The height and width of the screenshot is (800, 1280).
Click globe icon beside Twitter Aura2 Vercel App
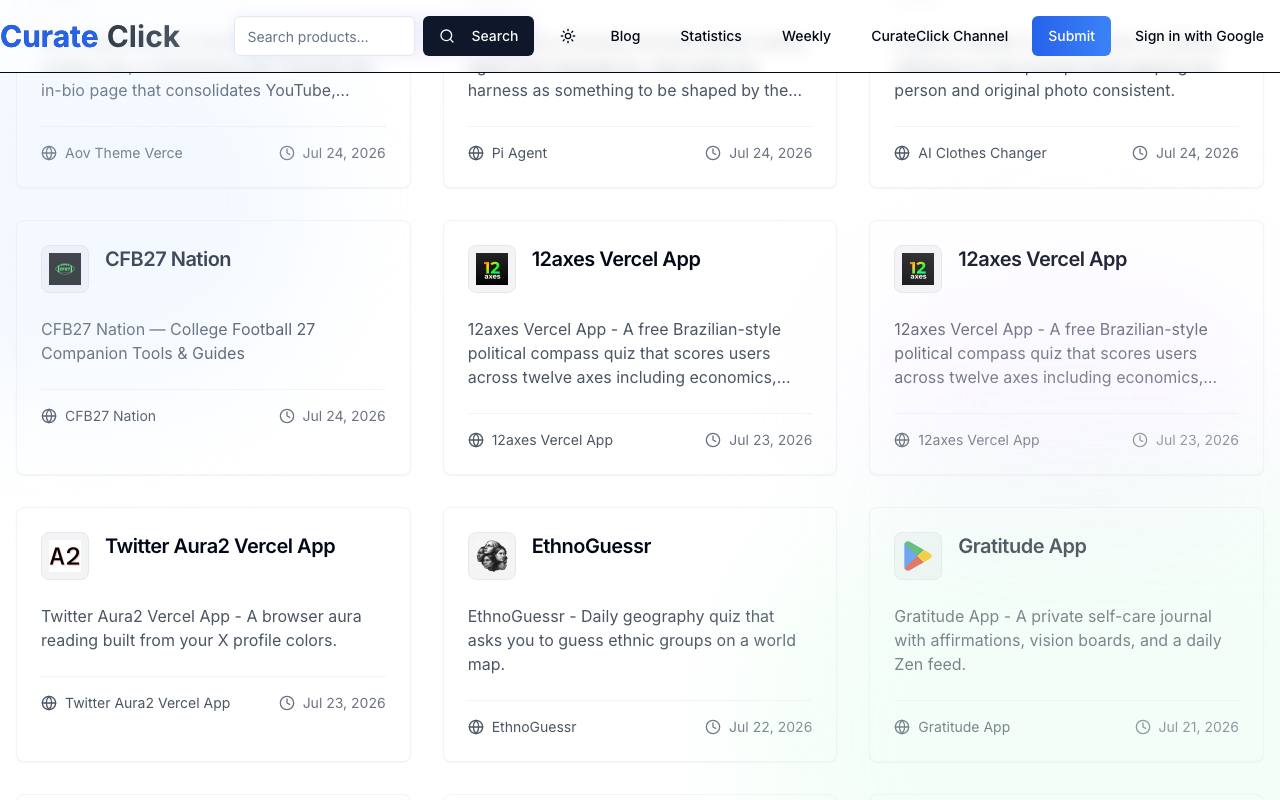(49, 703)
